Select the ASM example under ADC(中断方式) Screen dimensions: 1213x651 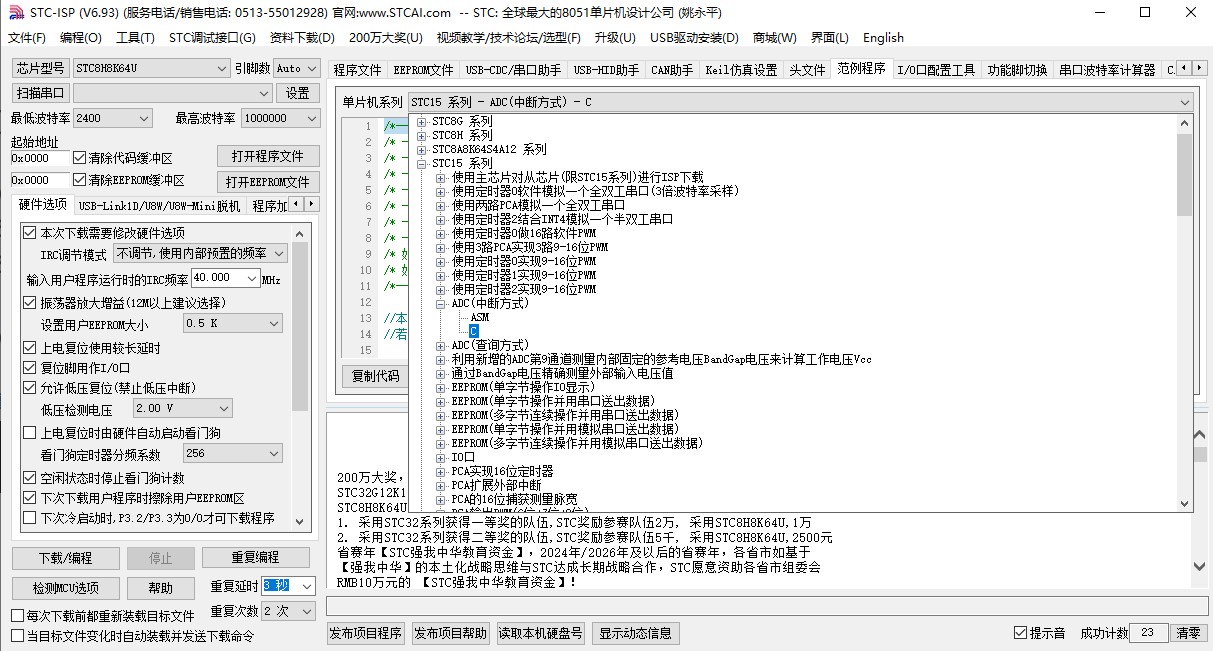pyautogui.click(x=479, y=317)
